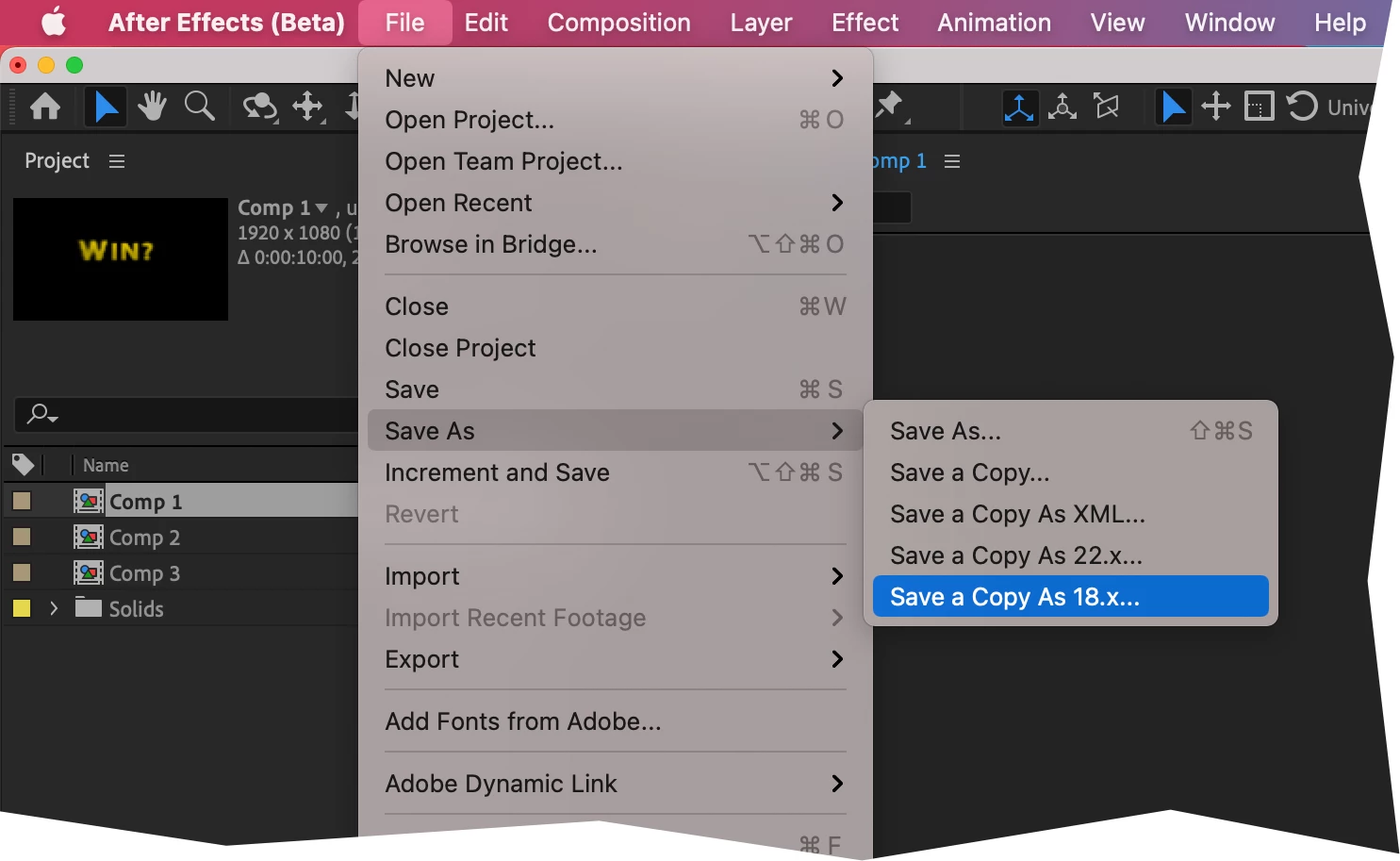The image size is (1400, 861).
Task: Open the Window menu
Action: [1229, 23]
